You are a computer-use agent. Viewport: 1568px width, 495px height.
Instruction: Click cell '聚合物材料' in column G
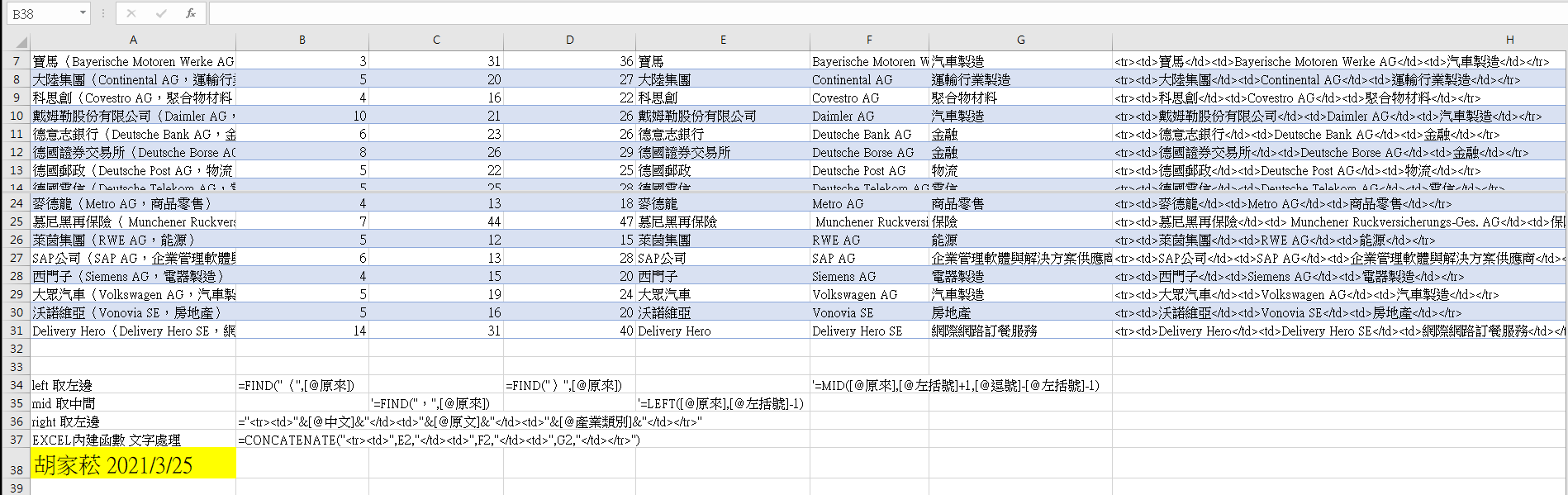(x=1021, y=98)
